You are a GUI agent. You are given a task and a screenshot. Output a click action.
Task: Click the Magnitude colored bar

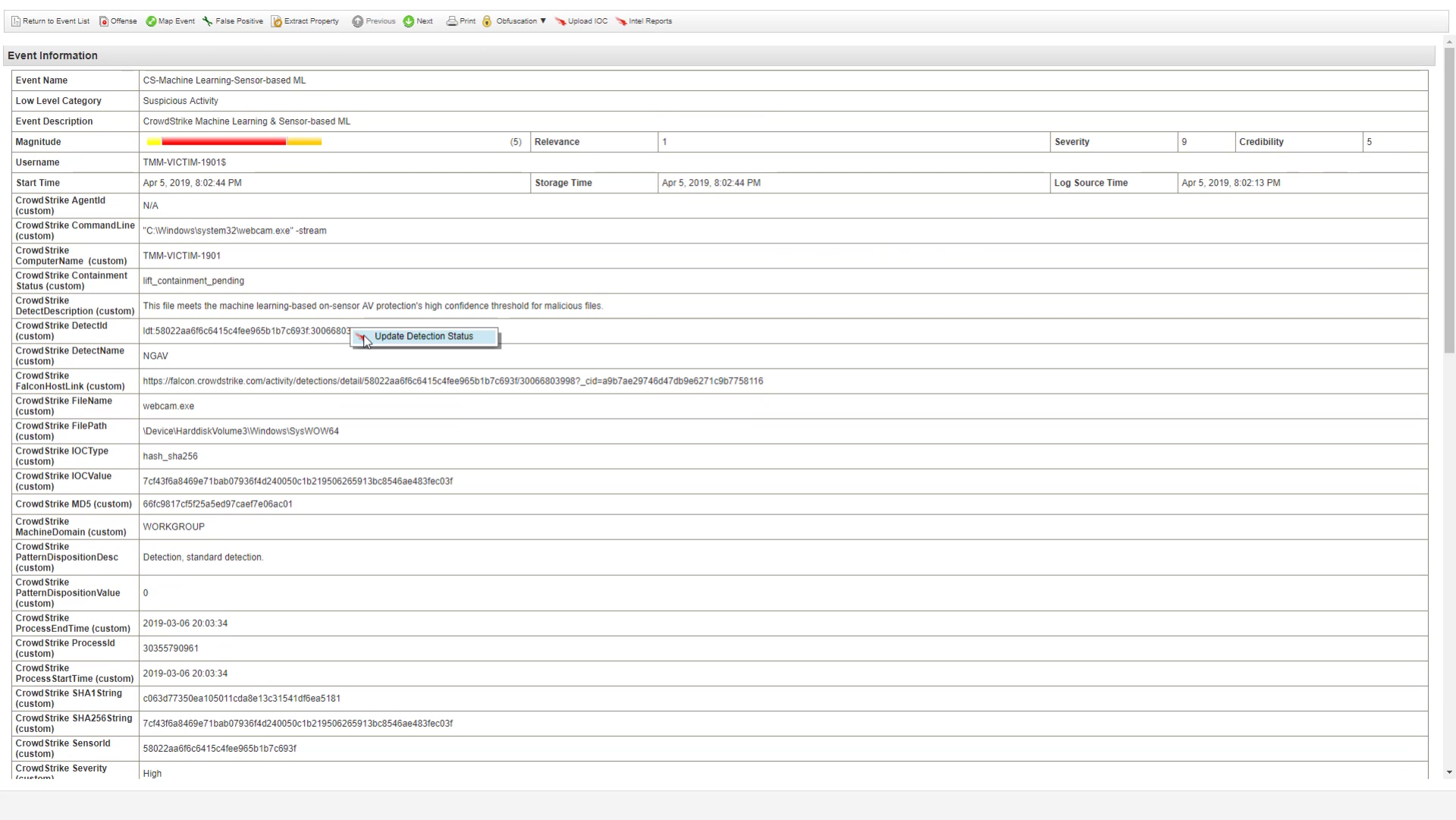[x=234, y=142]
